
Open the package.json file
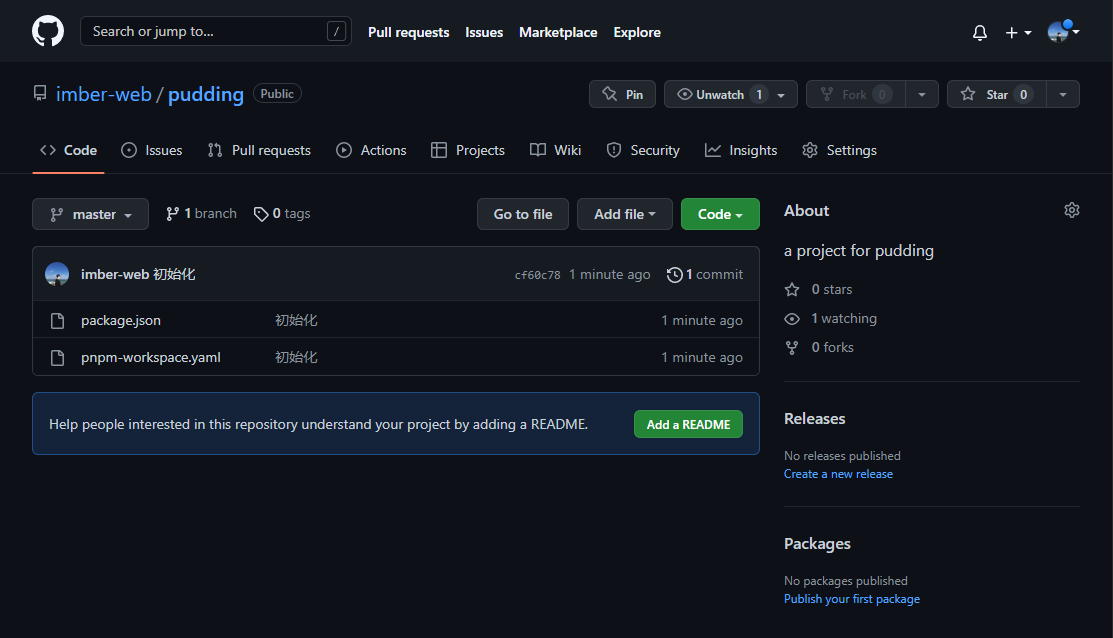tap(121, 321)
